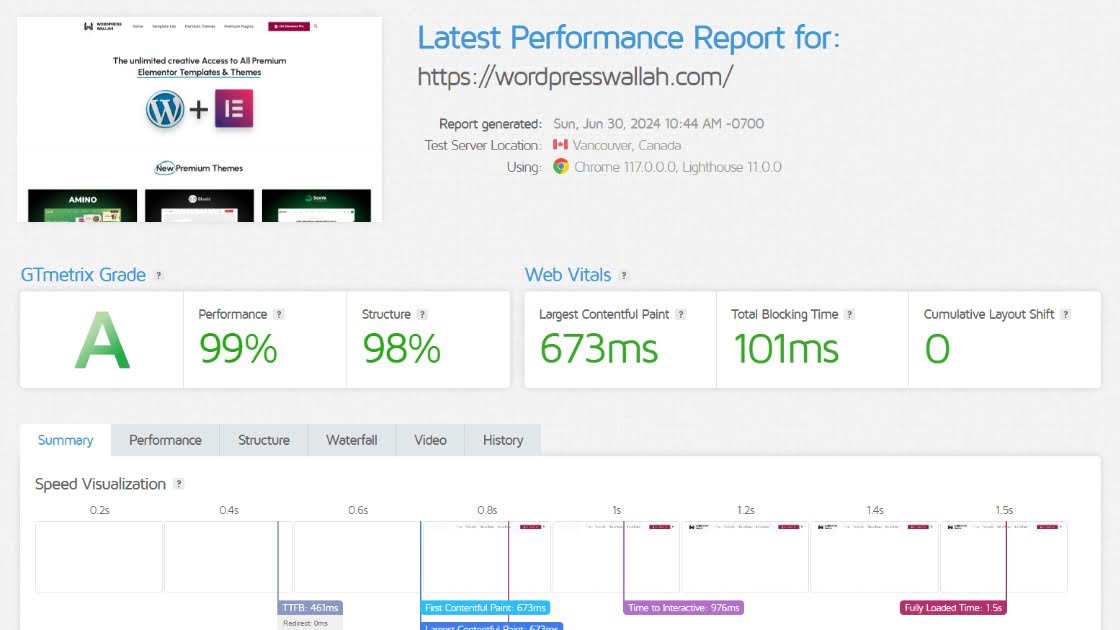
Task: Click help icon beside Total Blocking Time
Action: tap(850, 314)
